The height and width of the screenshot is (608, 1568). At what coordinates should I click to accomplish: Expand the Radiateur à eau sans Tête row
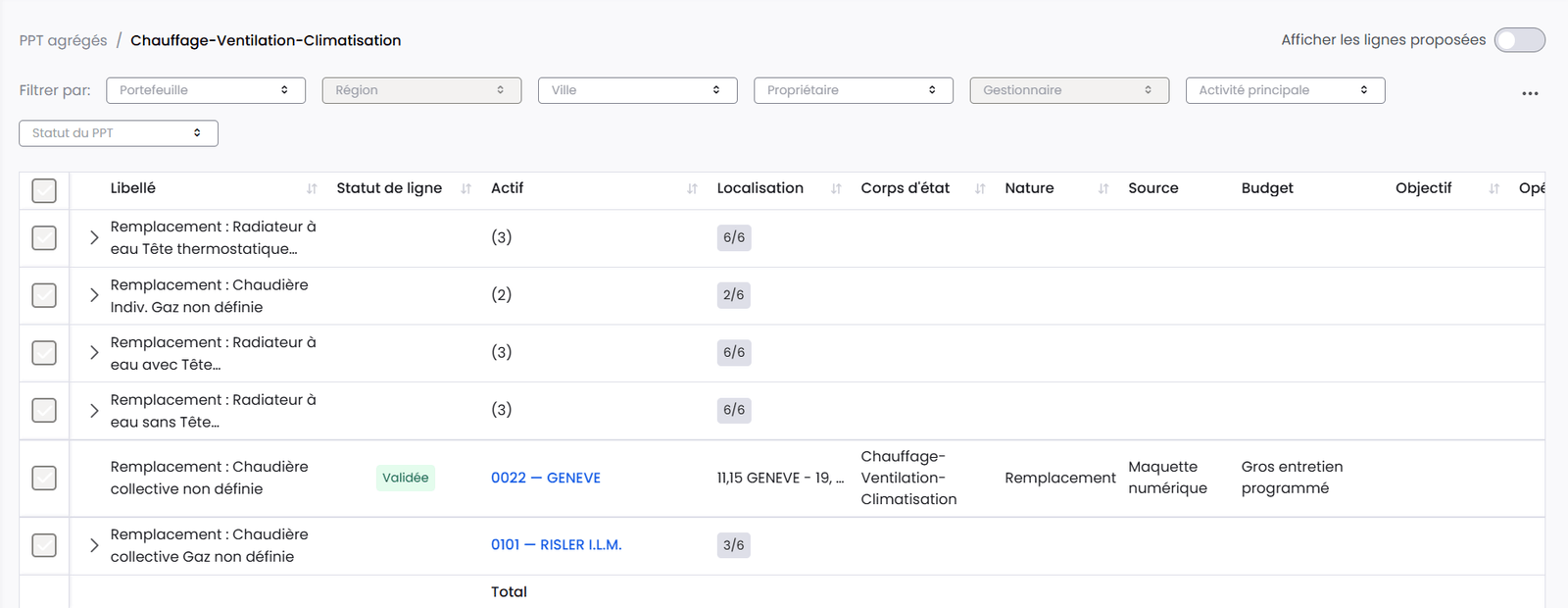(94, 410)
